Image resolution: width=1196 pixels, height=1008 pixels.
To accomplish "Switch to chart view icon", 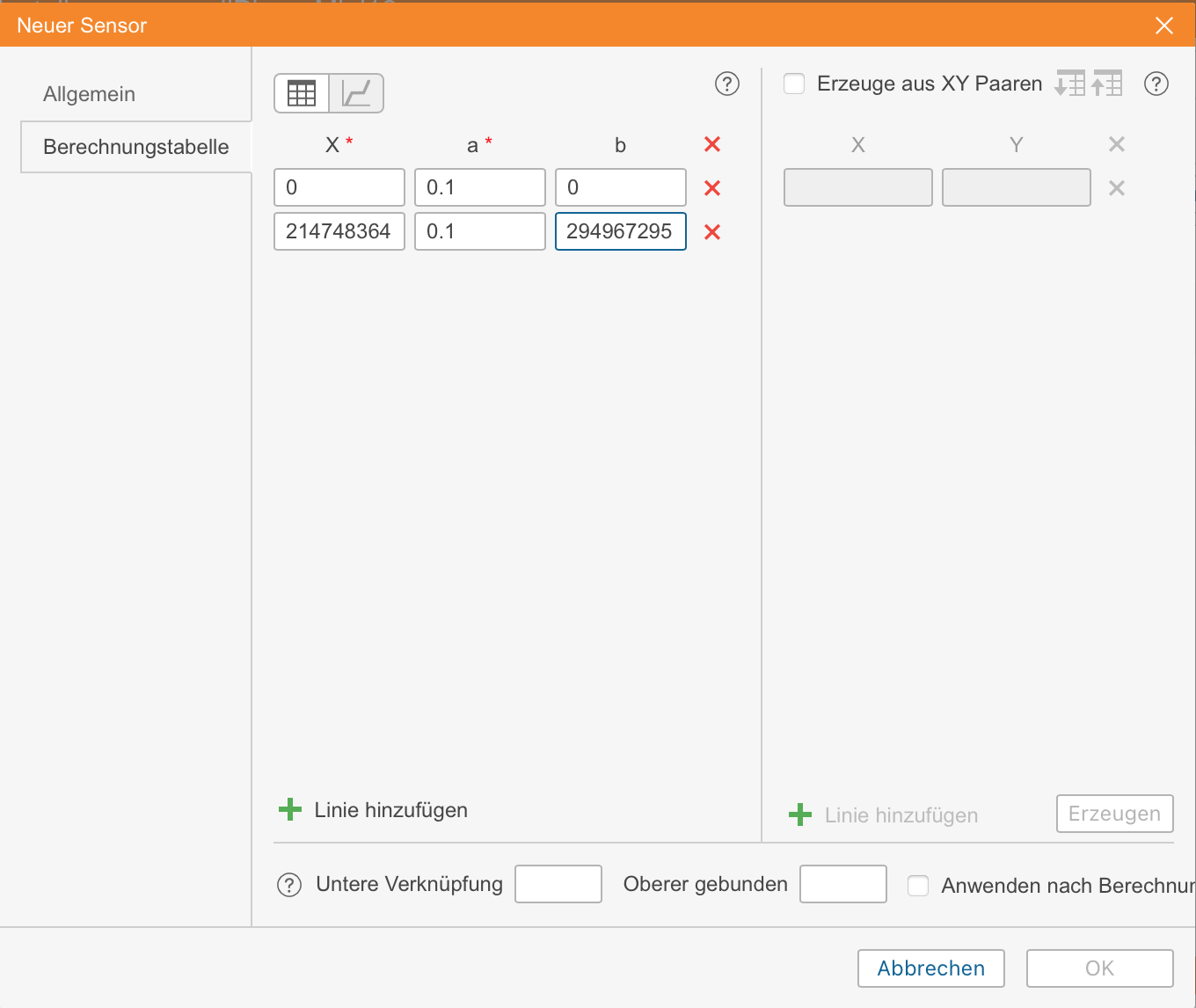I will point(356,93).
